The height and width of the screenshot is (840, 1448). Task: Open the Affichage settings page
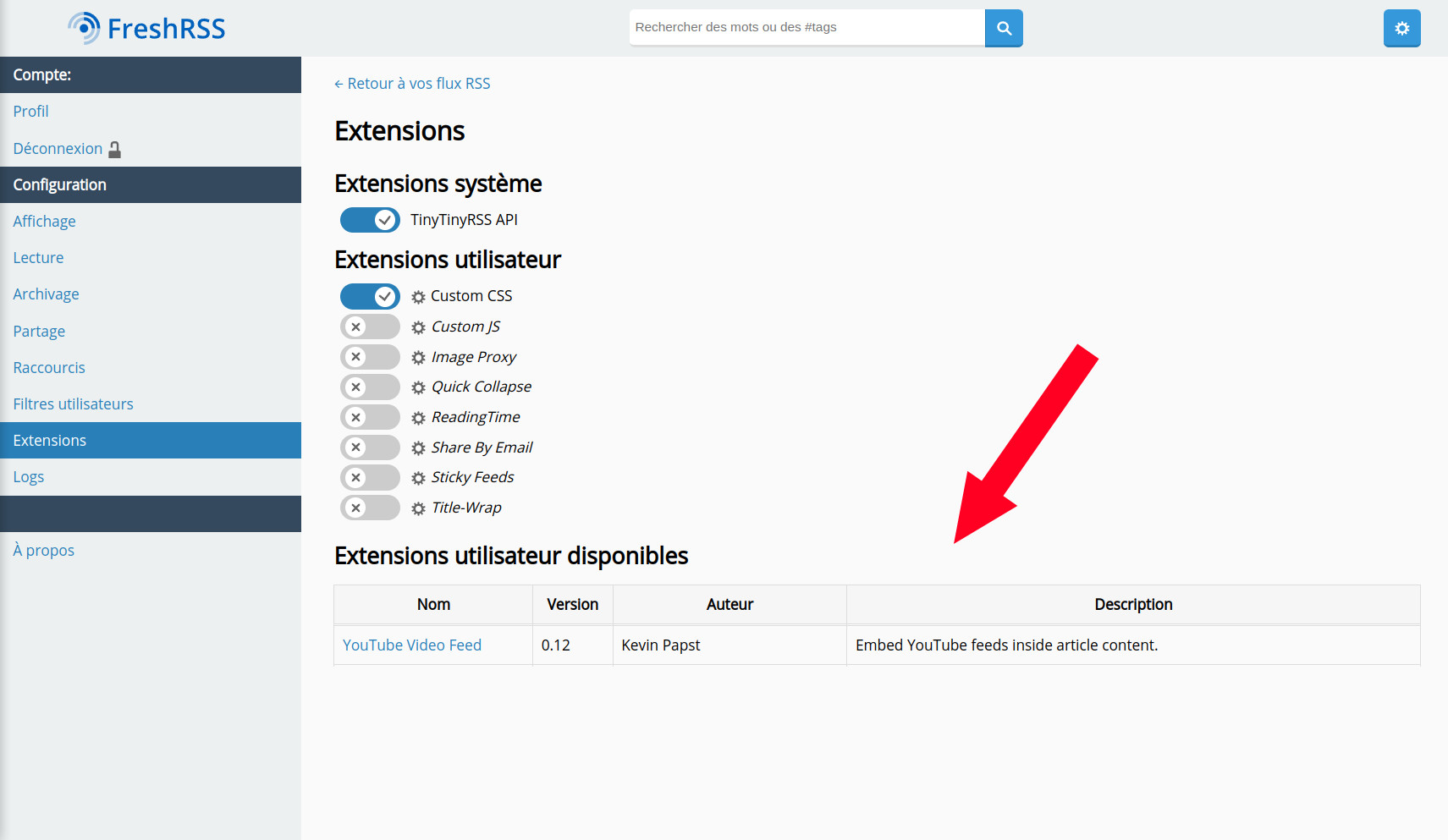tap(151, 221)
